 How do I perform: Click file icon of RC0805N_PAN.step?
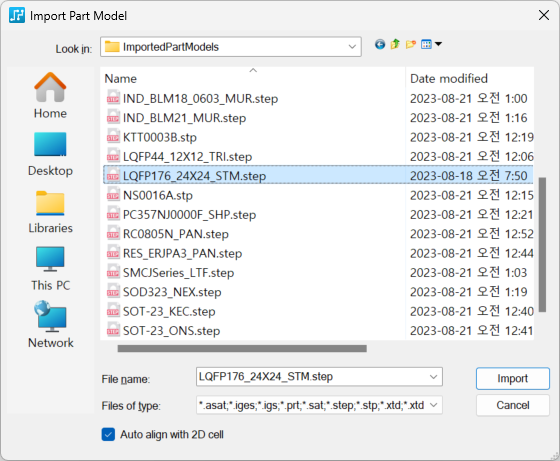[x=113, y=234]
